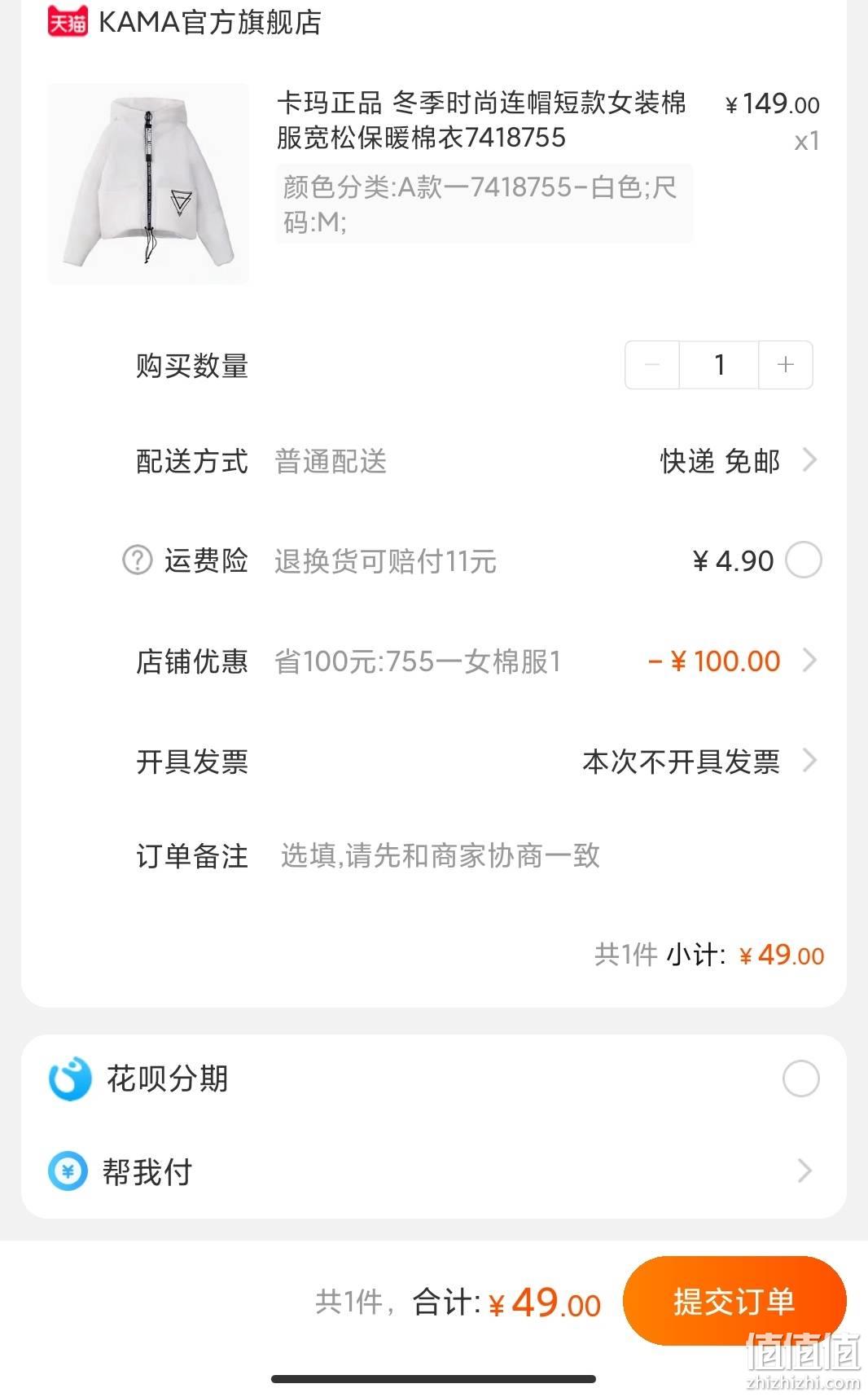The height and width of the screenshot is (1397, 868).
Task: Open the -¥100.00 store coupon details
Action: (x=714, y=661)
